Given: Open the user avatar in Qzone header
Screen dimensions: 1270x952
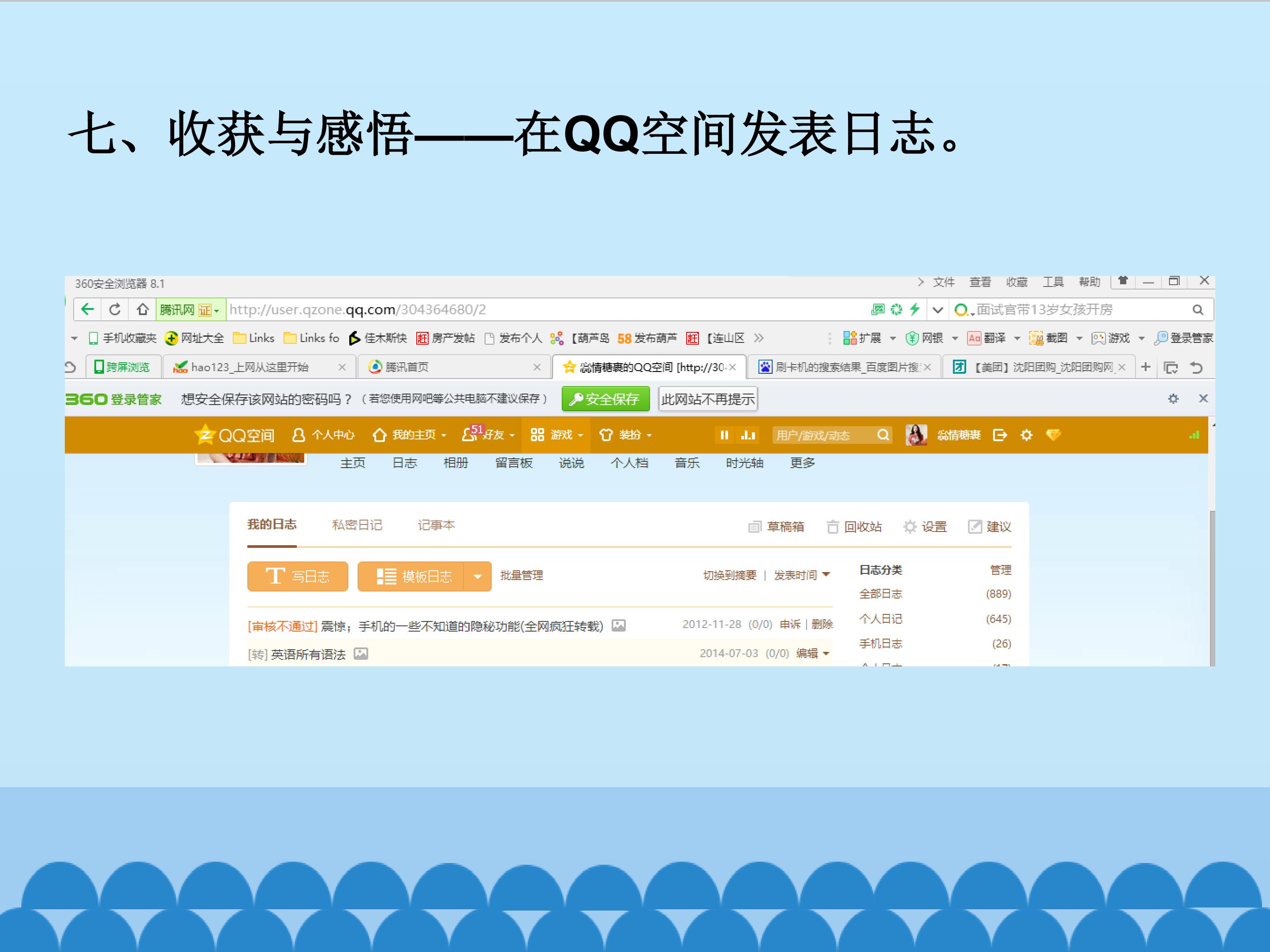Looking at the screenshot, I should [916, 435].
